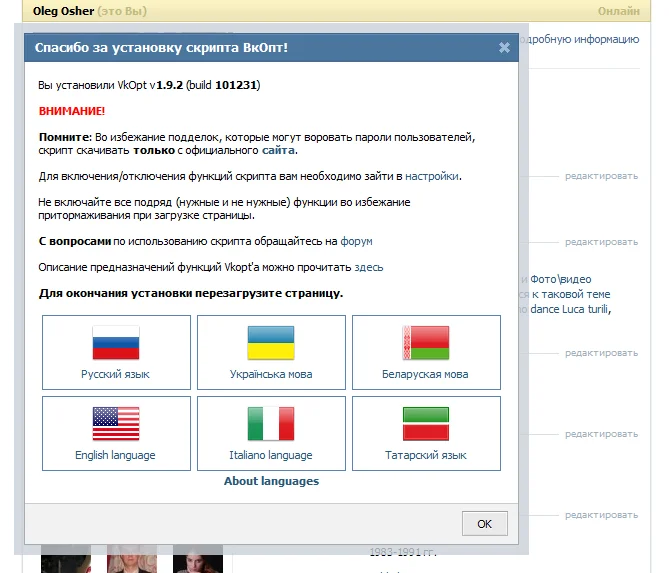Choose 'Українська мова' label
The image size is (669, 573).
271,374
